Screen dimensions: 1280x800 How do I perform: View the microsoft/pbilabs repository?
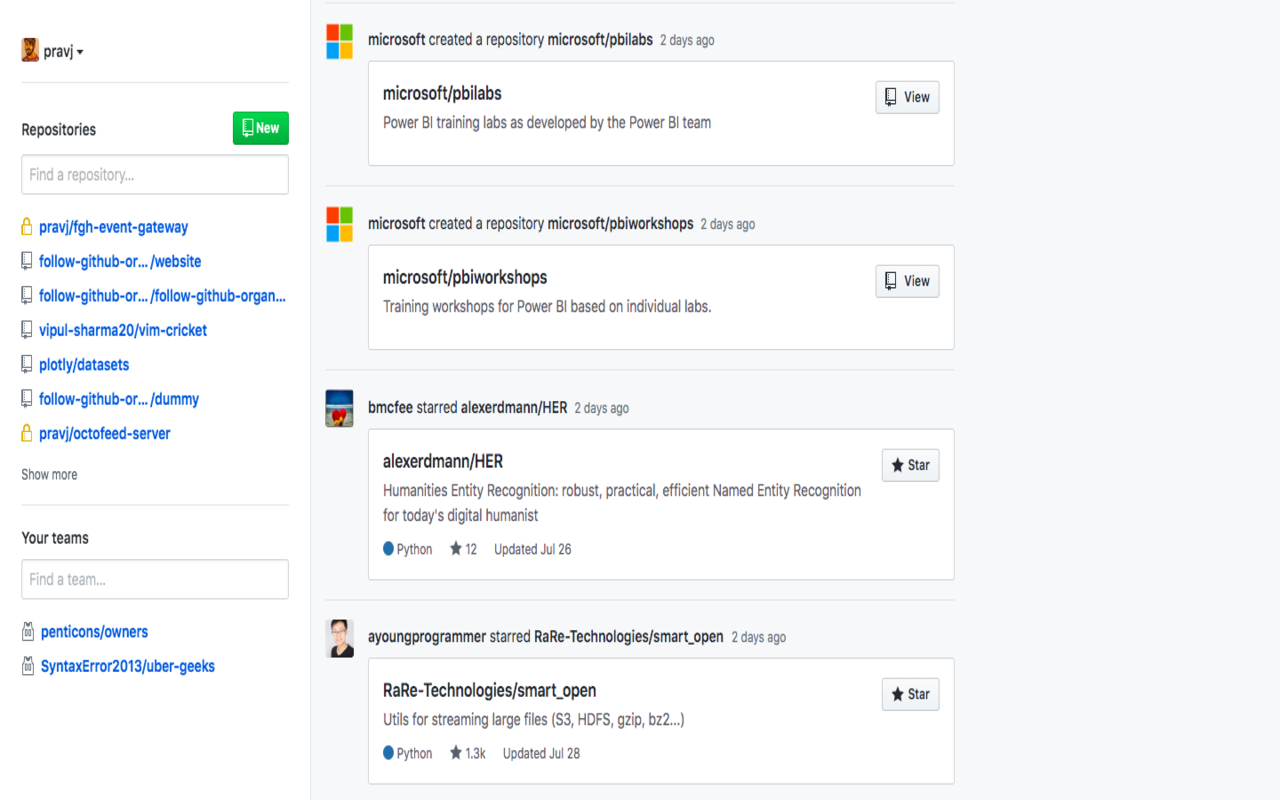click(x=906, y=97)
